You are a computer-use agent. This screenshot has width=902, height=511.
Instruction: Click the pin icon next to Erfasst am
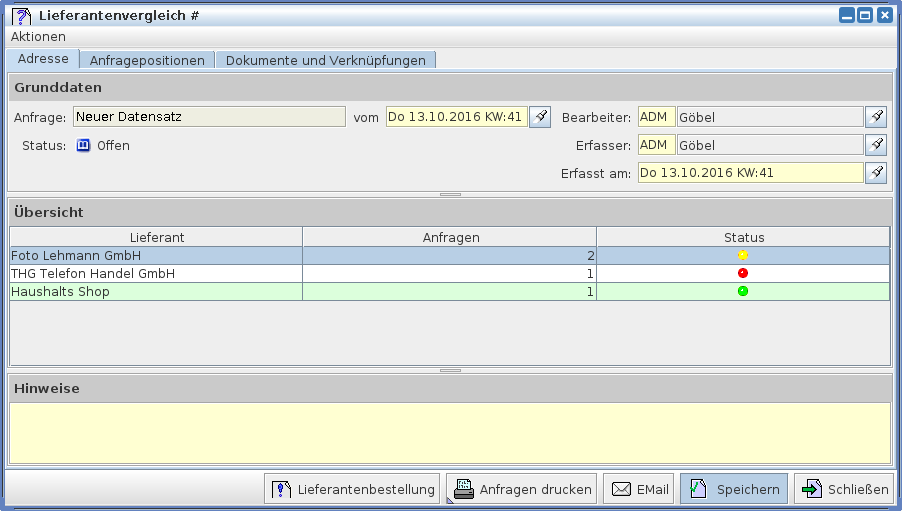[876, 173]
